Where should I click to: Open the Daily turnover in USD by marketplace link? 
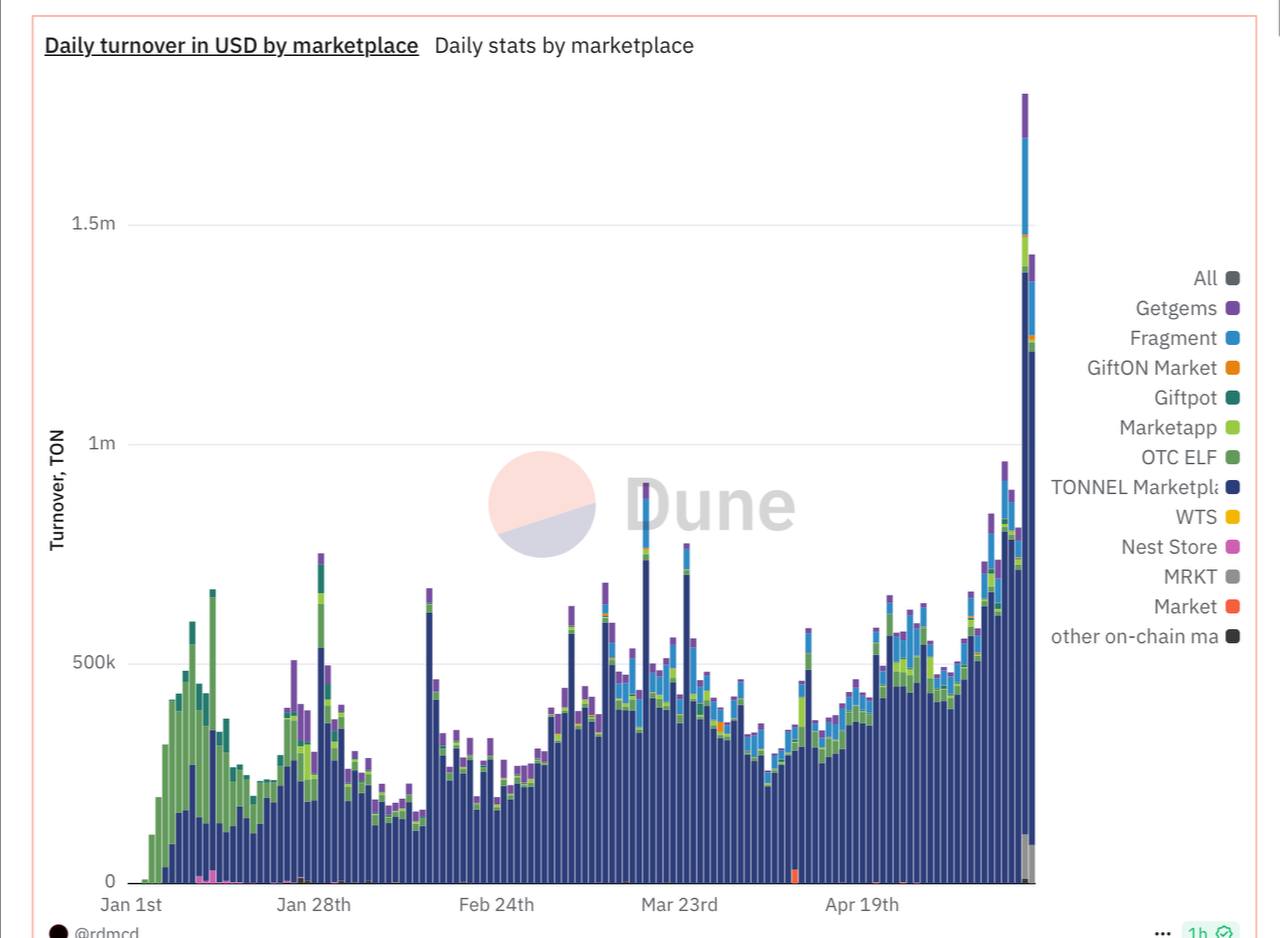232,46
